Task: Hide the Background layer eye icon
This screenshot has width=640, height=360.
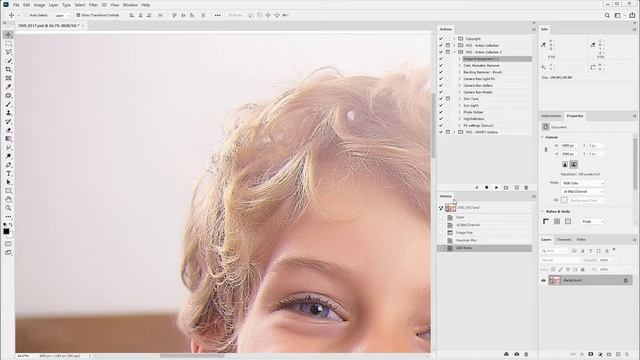Action: point(543,280)
